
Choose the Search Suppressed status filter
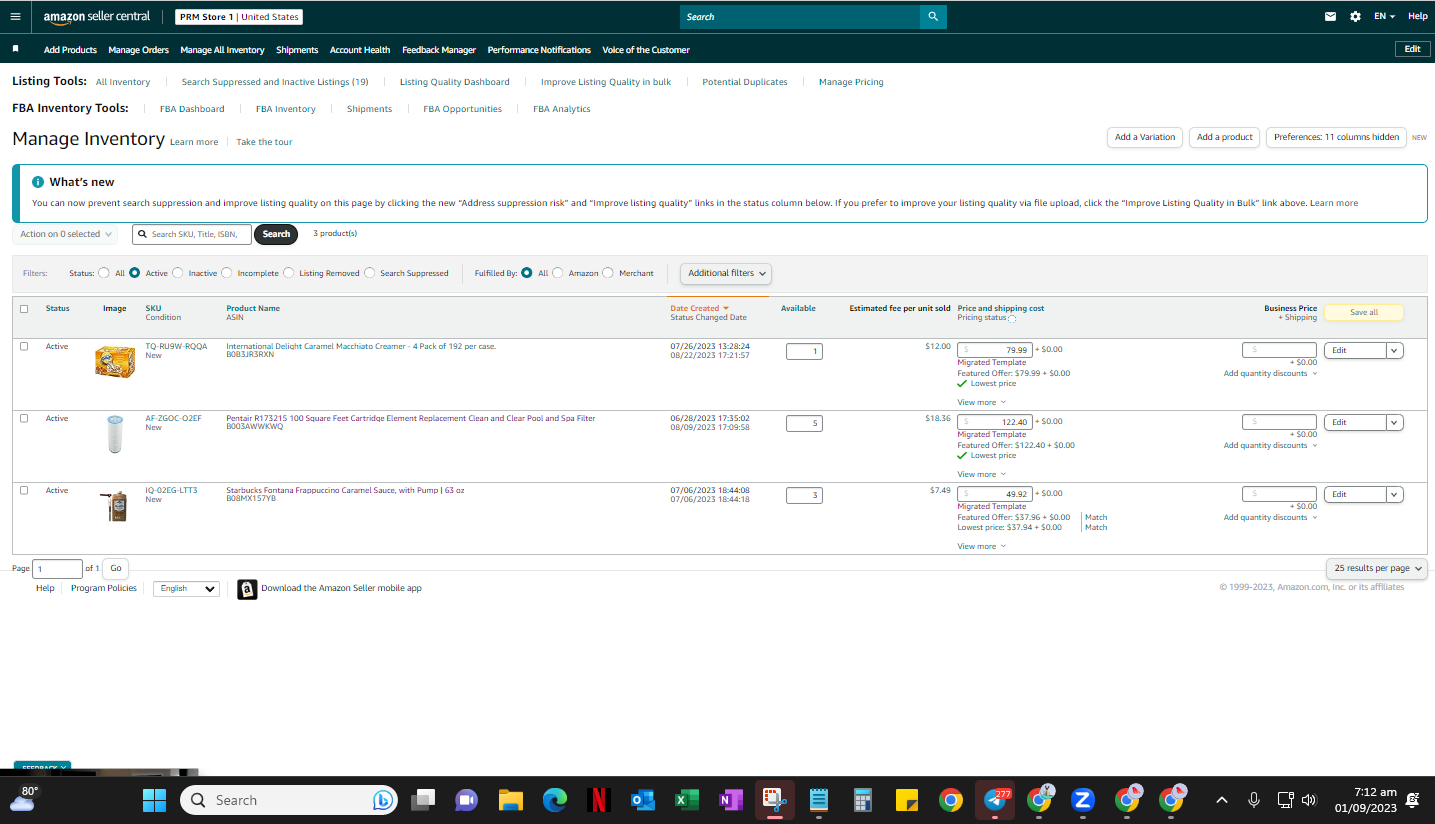[370, 273]
